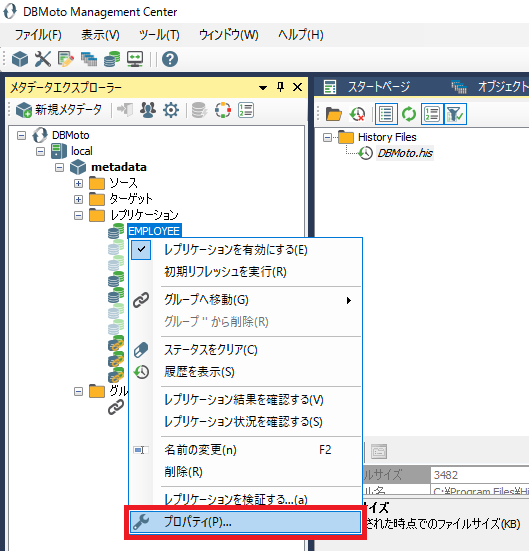The height and width of the screenshot is (551, 529).
Task: Click the script editor pencil toolbar icon
Action: [66, 59]
